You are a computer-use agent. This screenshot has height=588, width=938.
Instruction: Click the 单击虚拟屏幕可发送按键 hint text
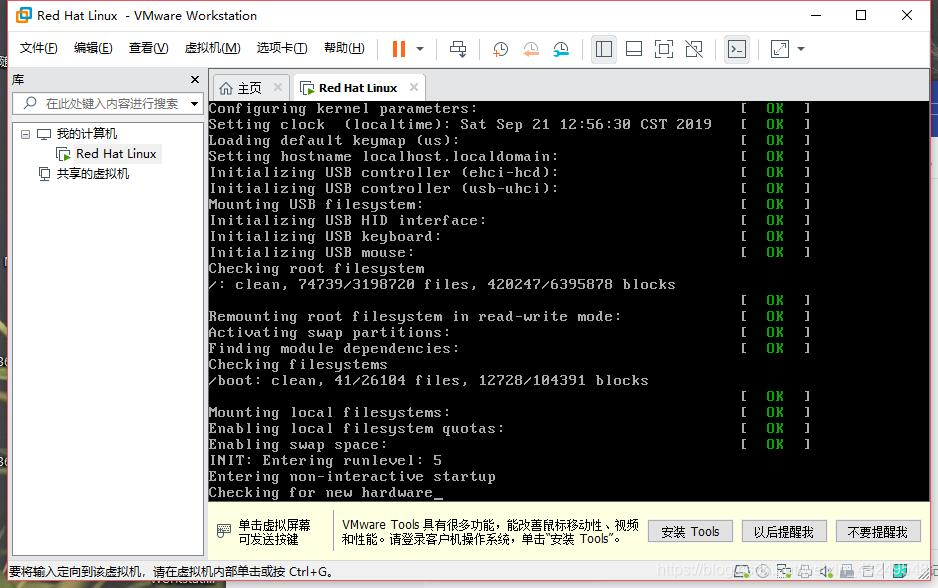[x=275, y=532]
